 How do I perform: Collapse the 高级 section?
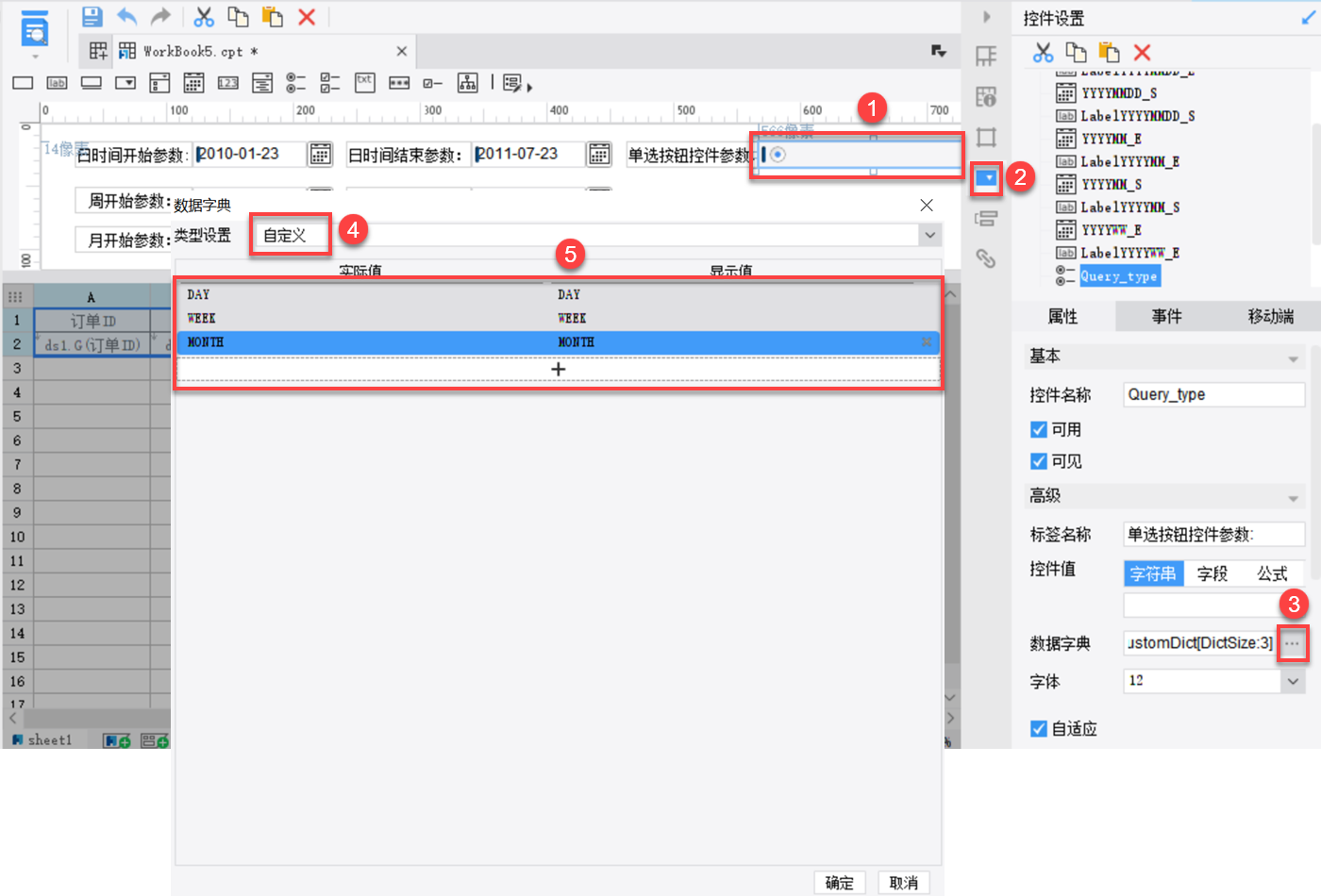click(1293, 498)
